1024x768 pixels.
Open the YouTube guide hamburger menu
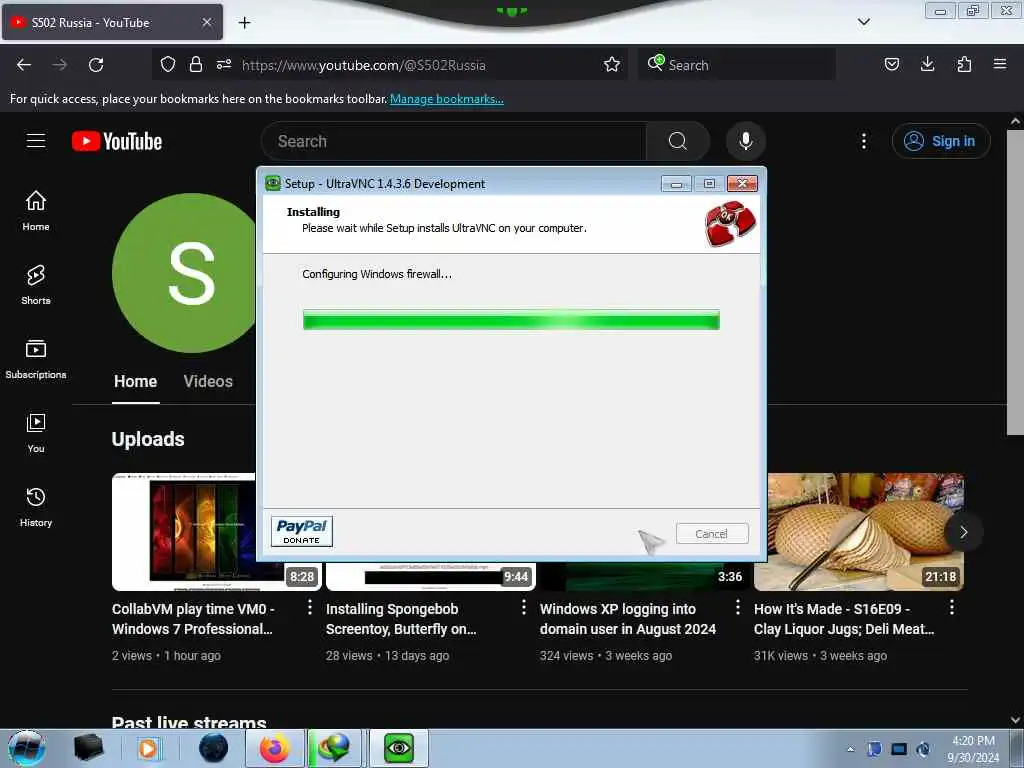pos(36,141)
